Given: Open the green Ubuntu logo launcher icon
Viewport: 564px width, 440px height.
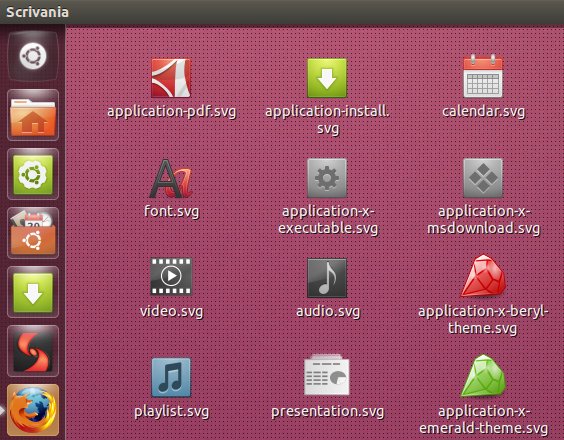Looking at the screenshot, I should [33, 174].
